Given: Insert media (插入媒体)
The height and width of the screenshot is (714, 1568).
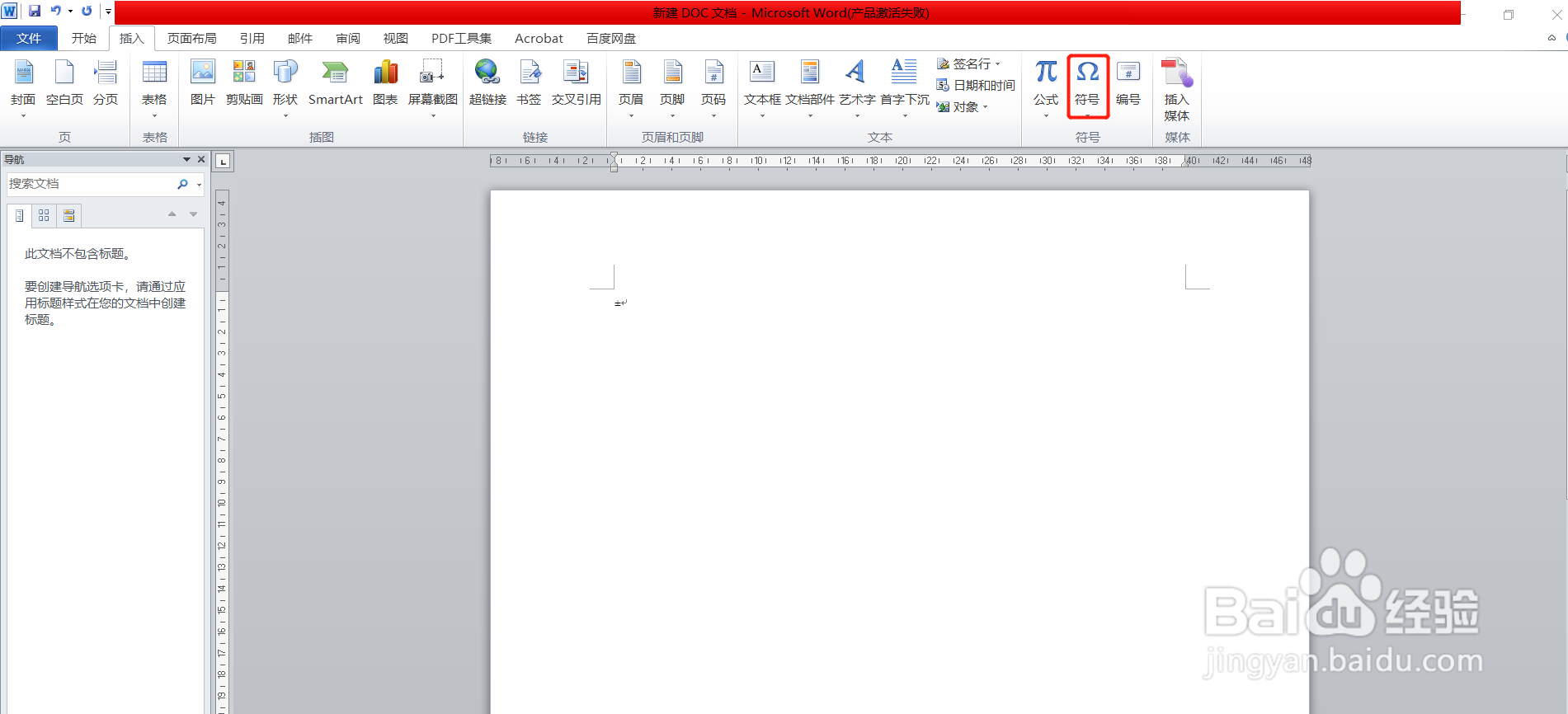Looking at the screenshot, I should (1177, 89).
